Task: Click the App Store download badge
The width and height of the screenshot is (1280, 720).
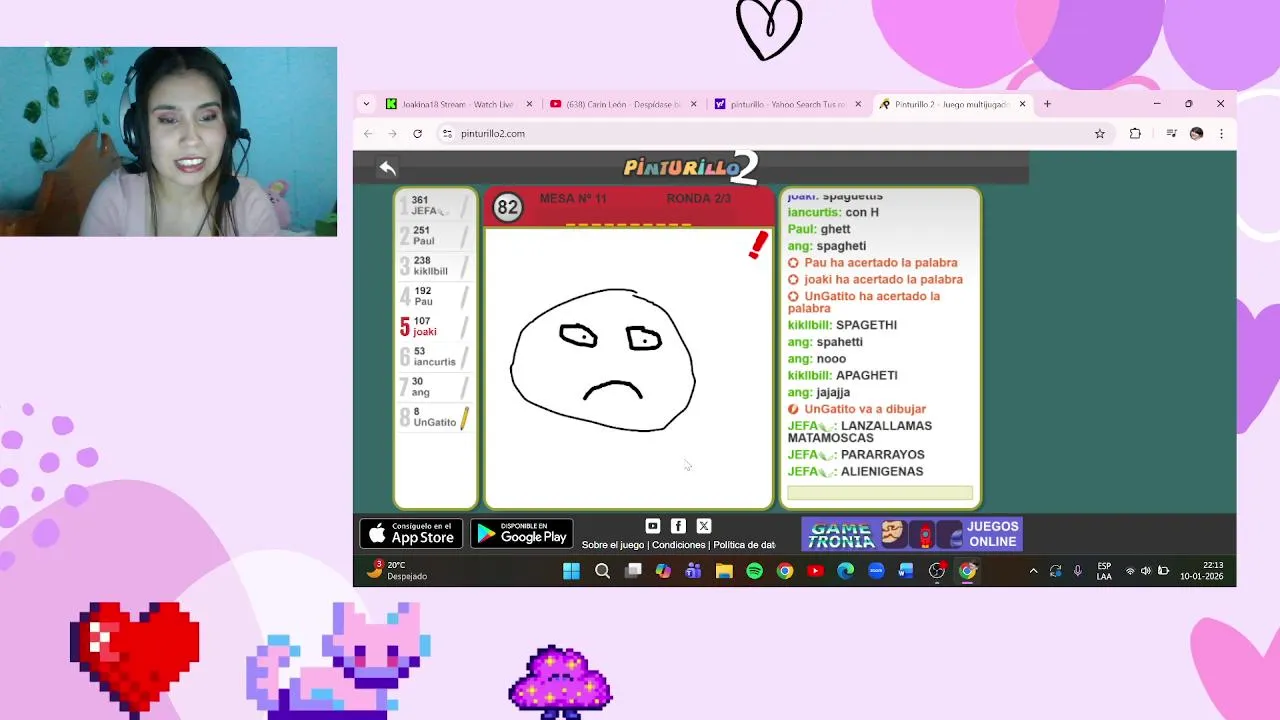Action: [411, 534]
